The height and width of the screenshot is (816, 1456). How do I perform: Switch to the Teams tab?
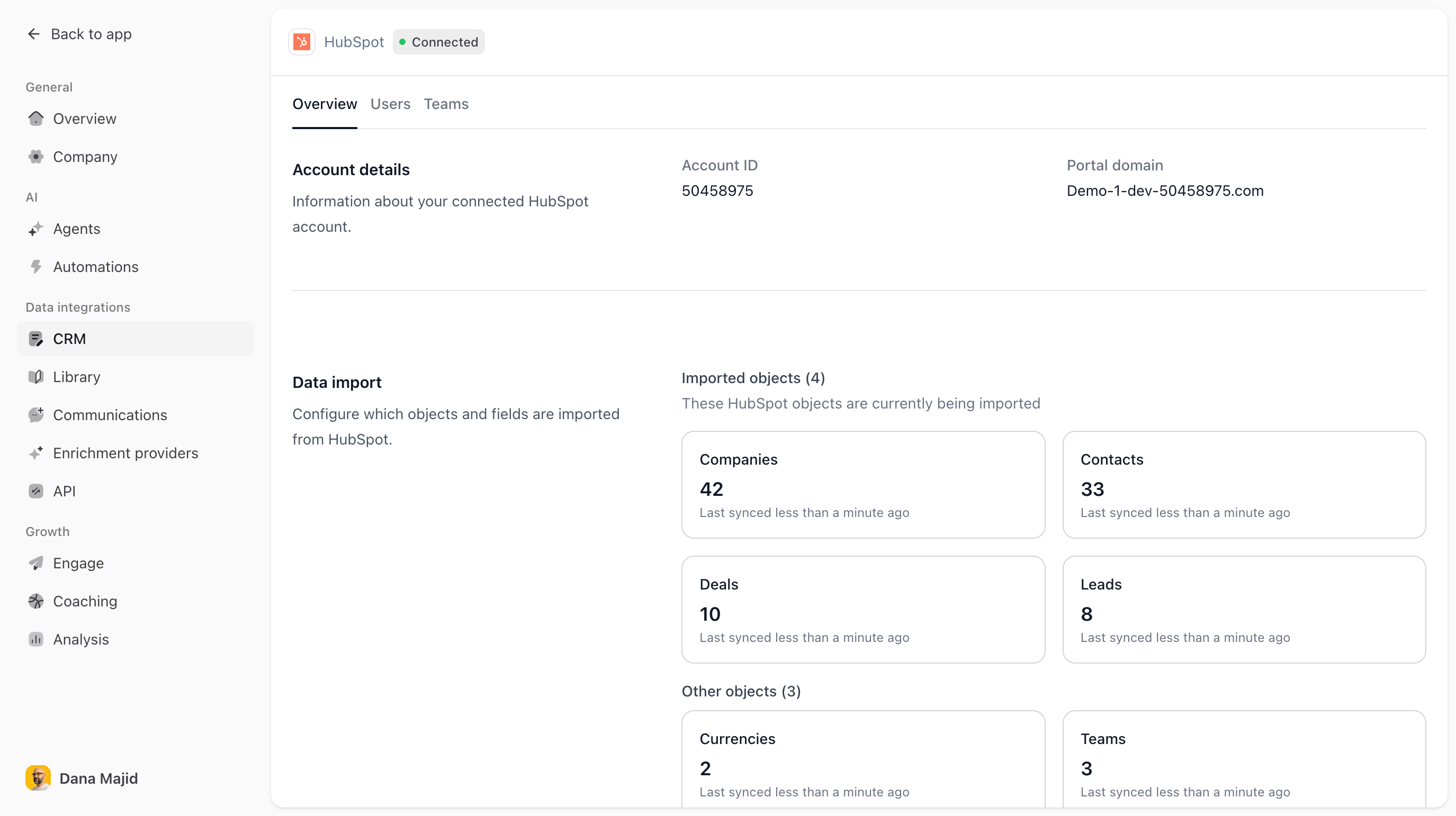coord(446,104)
